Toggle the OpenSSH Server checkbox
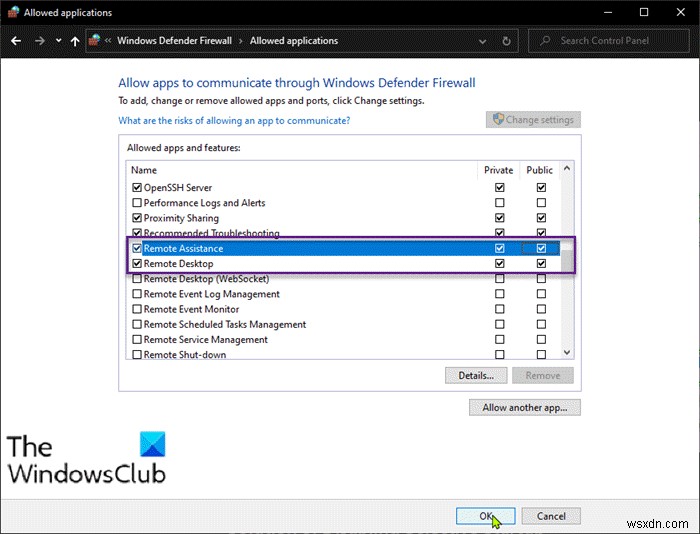 pyautogui.click(x=137, y=188)
